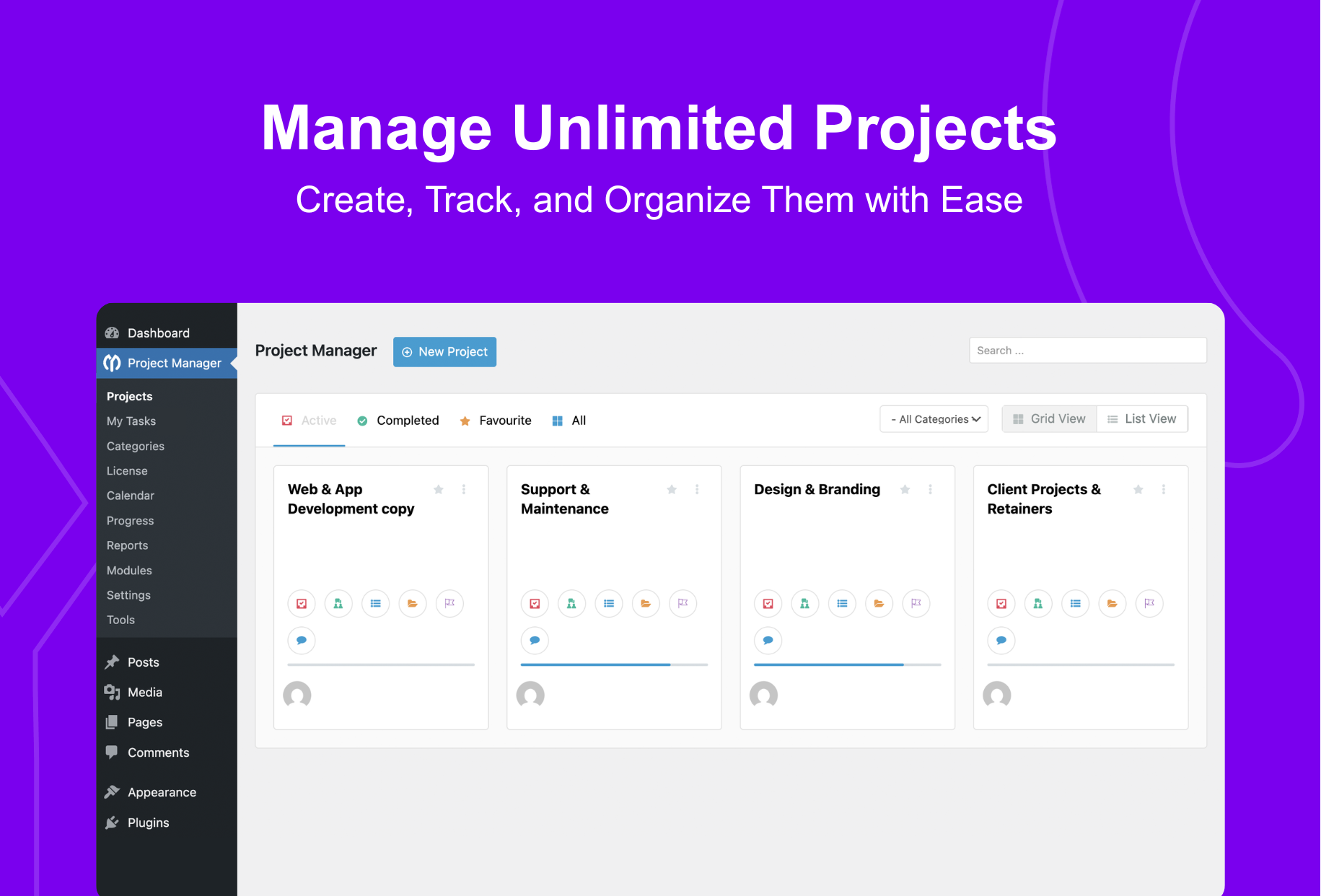Switch to the Completed tab

pos(408,420)
